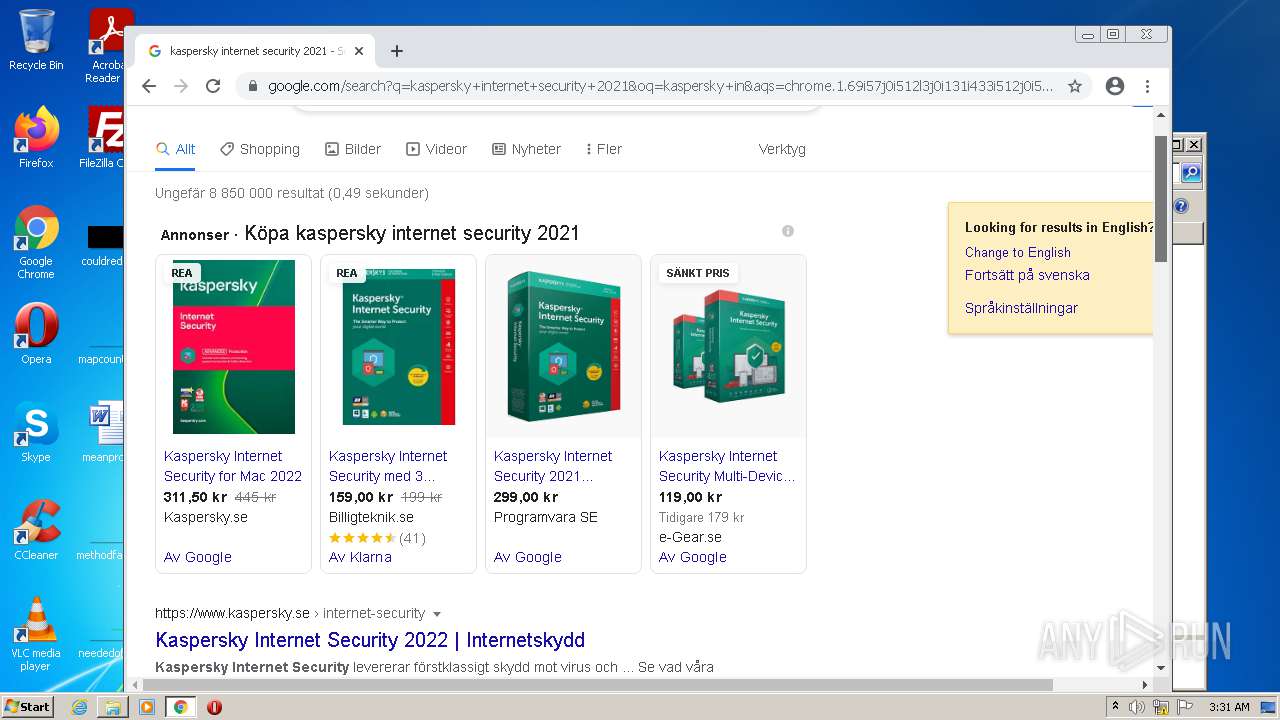The image size is (1280, 720).
Task: Reload the Google search page
Action: 213,86
